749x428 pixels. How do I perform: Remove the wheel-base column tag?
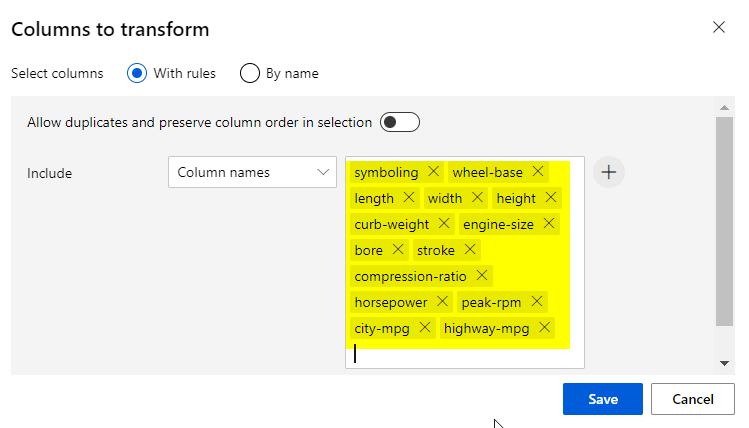click(x=538, y=172)
